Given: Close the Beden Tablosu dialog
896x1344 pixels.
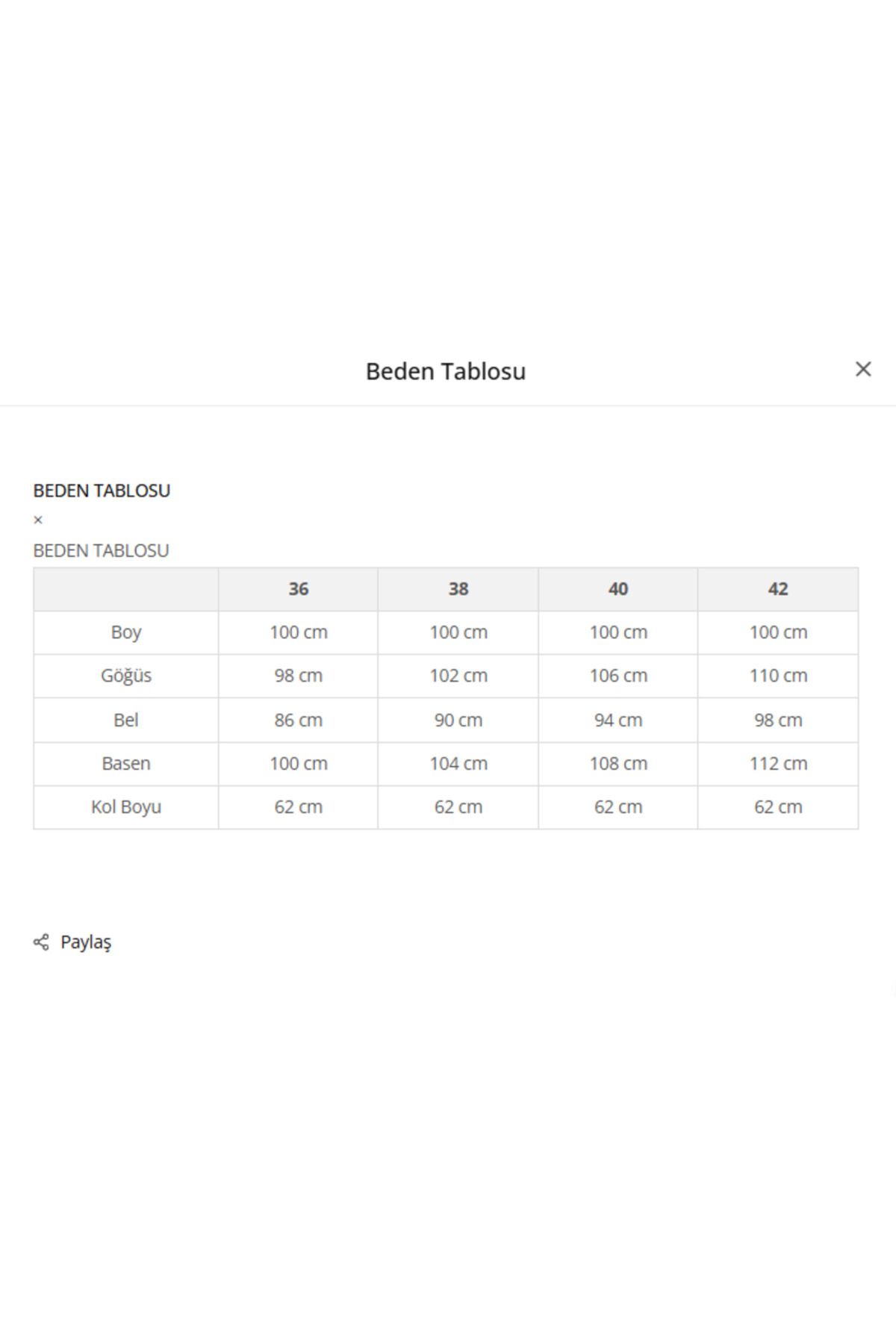Looking at the screenshot, I should tap(863, 369).
